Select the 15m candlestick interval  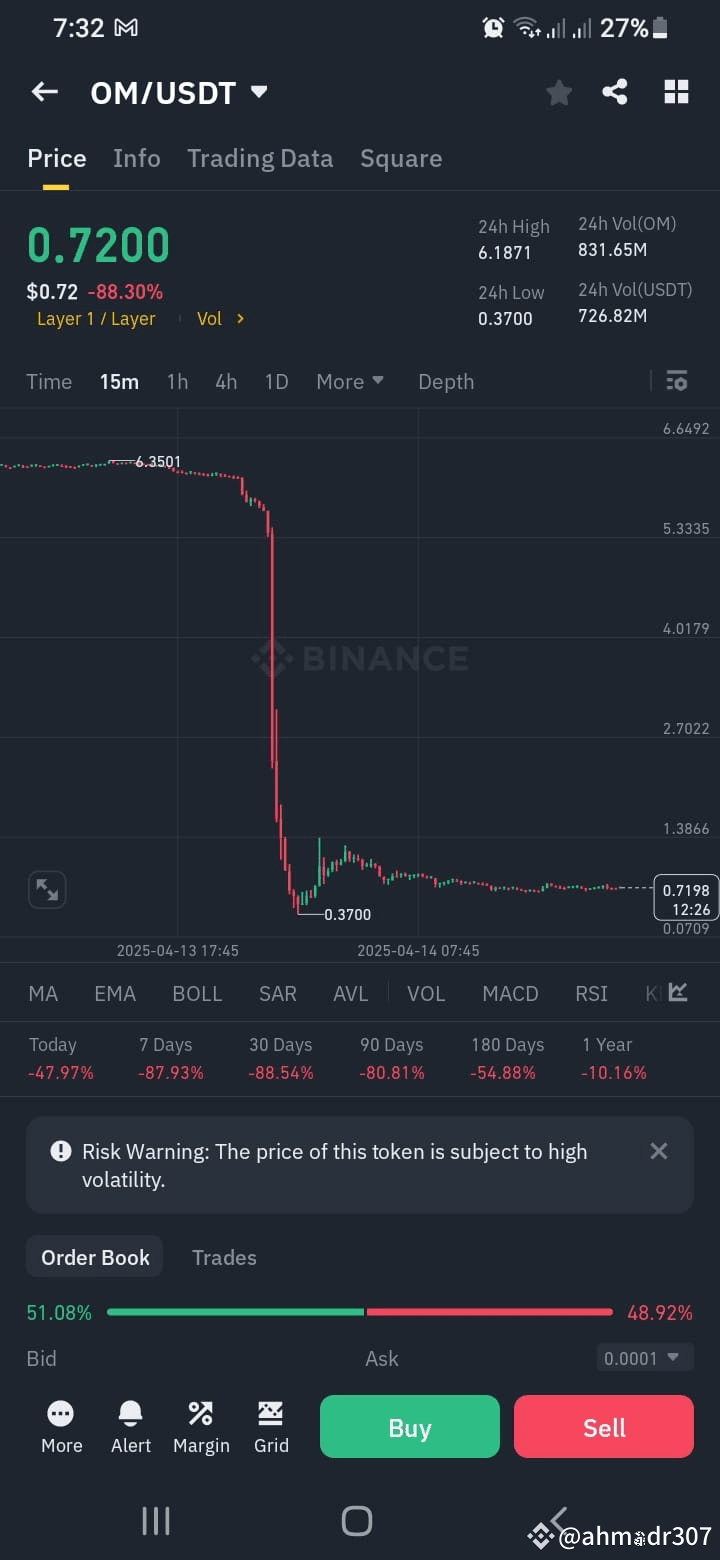119,381
